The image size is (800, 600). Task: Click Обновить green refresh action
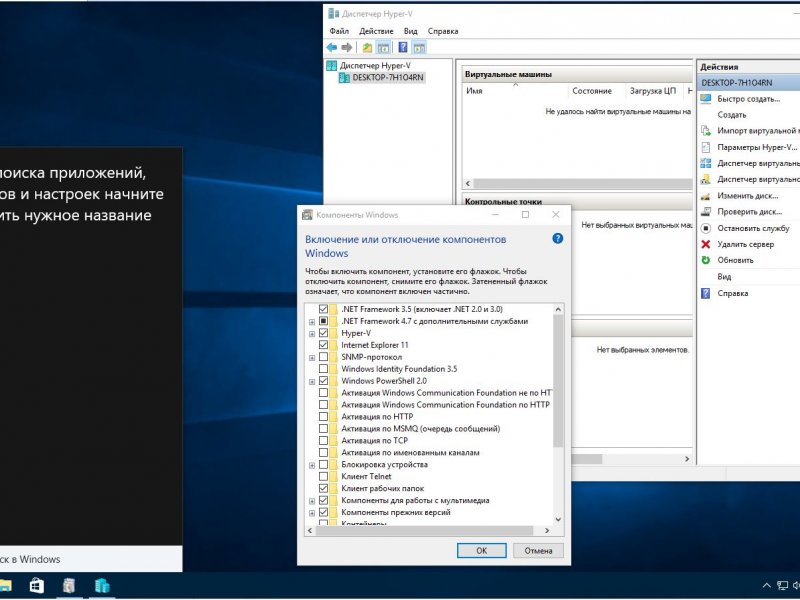click(x=706, y=260)
